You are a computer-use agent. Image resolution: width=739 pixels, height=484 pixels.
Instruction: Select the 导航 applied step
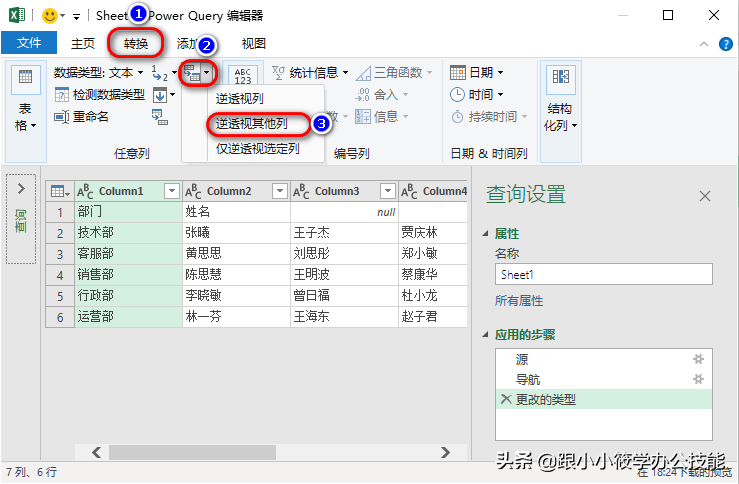[603, 379]
